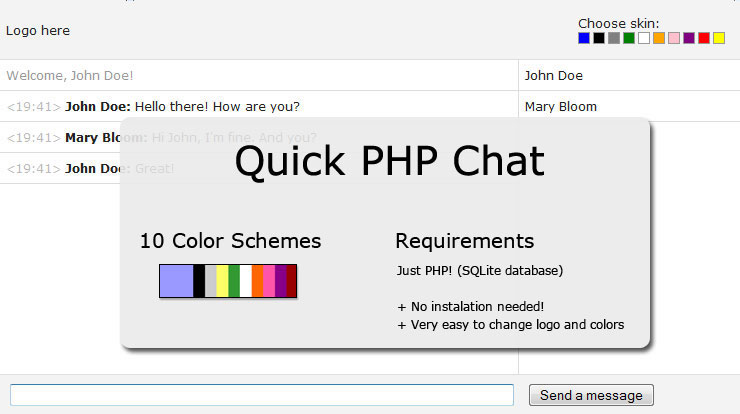Choose the orange skin swatch
This screenshot has width=740, height=414.
coord(659,38)
